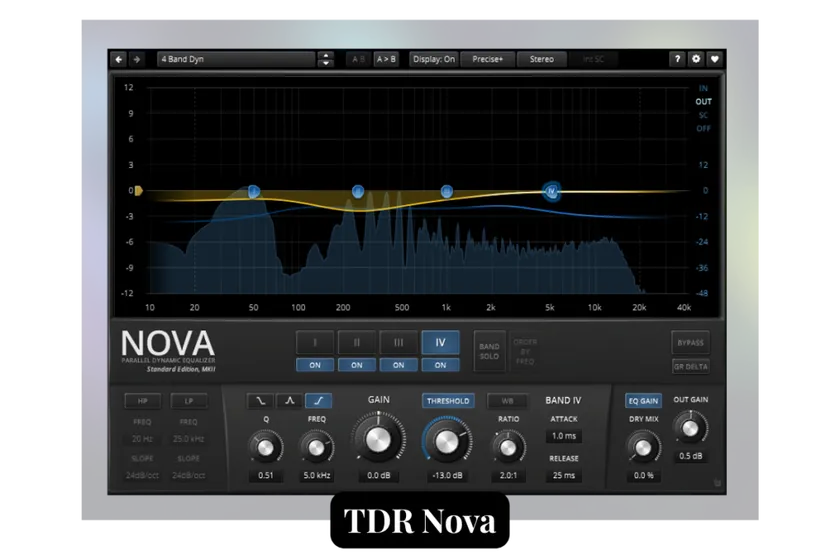
Task: Select the high shelf filter shape
Action: click(318, 401)
